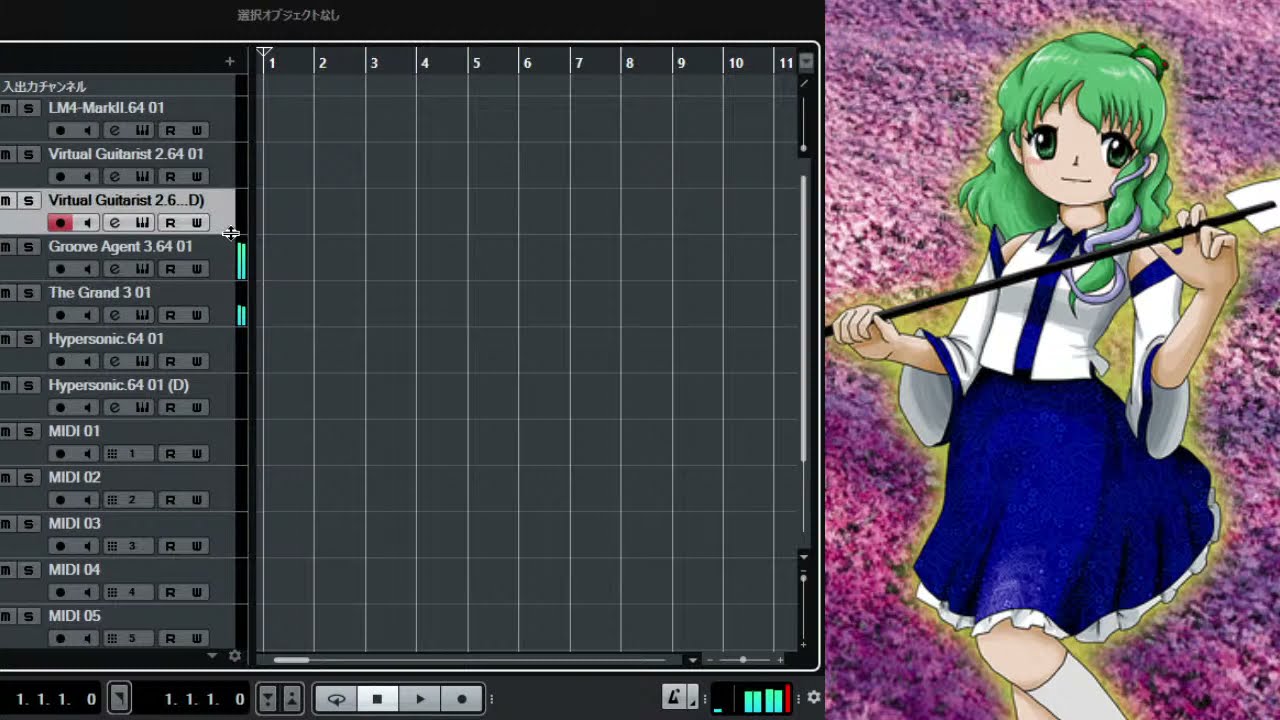Mute the LM4-MarkII.64 01 track

pyautogui.click(x=6, y=108)
